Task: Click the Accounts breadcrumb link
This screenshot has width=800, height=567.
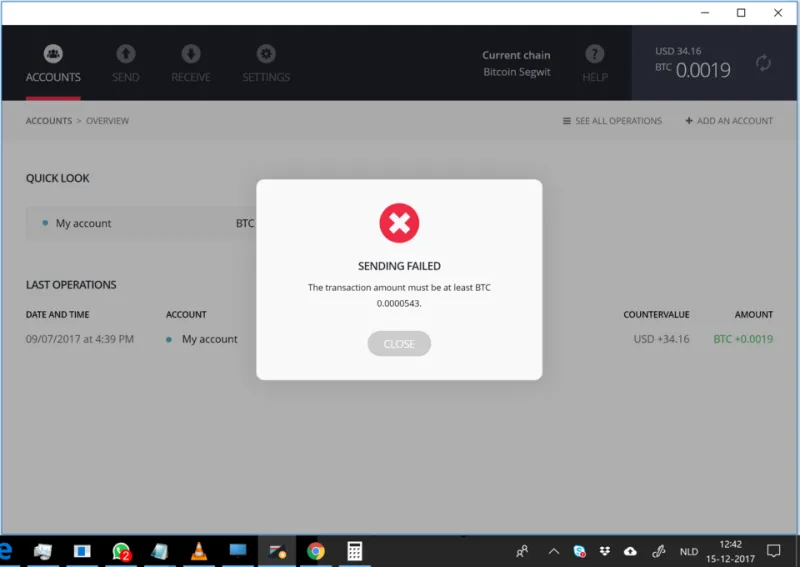Action: (x=49, y=121)
